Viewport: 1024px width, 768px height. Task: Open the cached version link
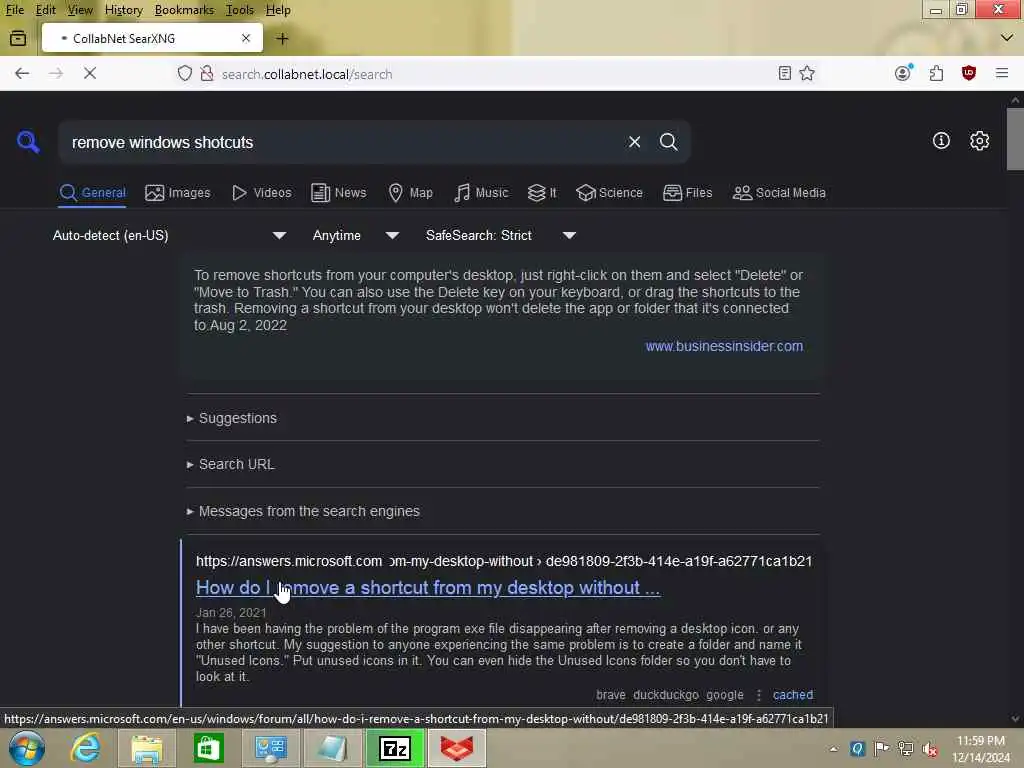(793, 695)
